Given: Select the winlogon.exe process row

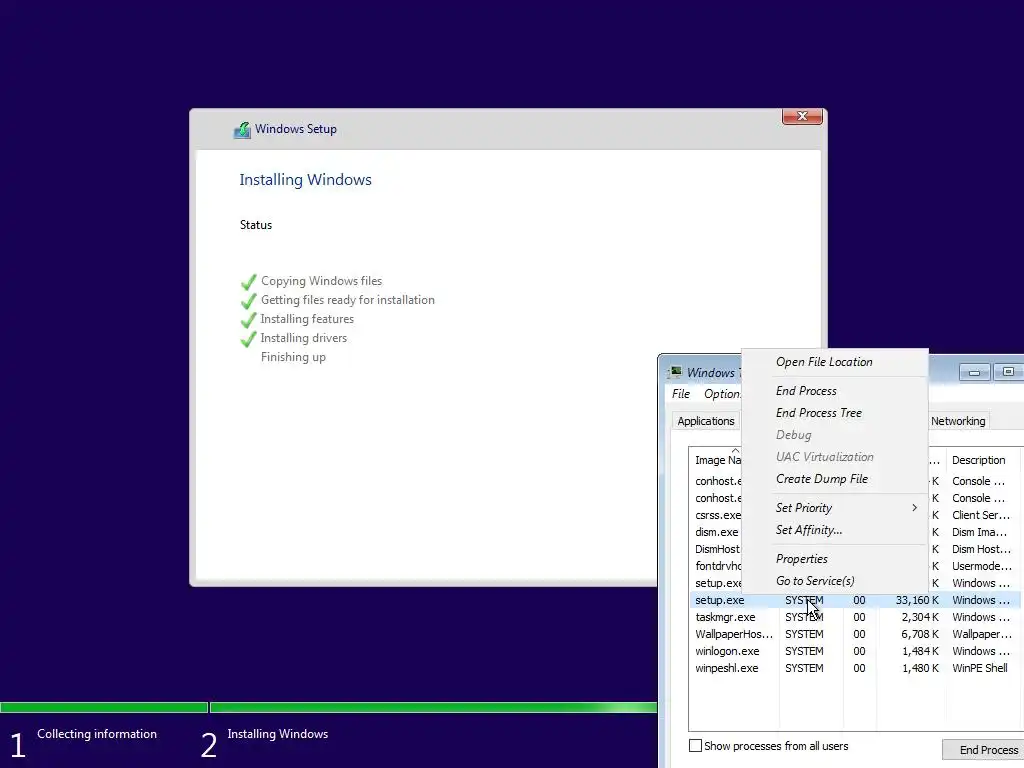Looking at the screenshot, I should [856, 651].
